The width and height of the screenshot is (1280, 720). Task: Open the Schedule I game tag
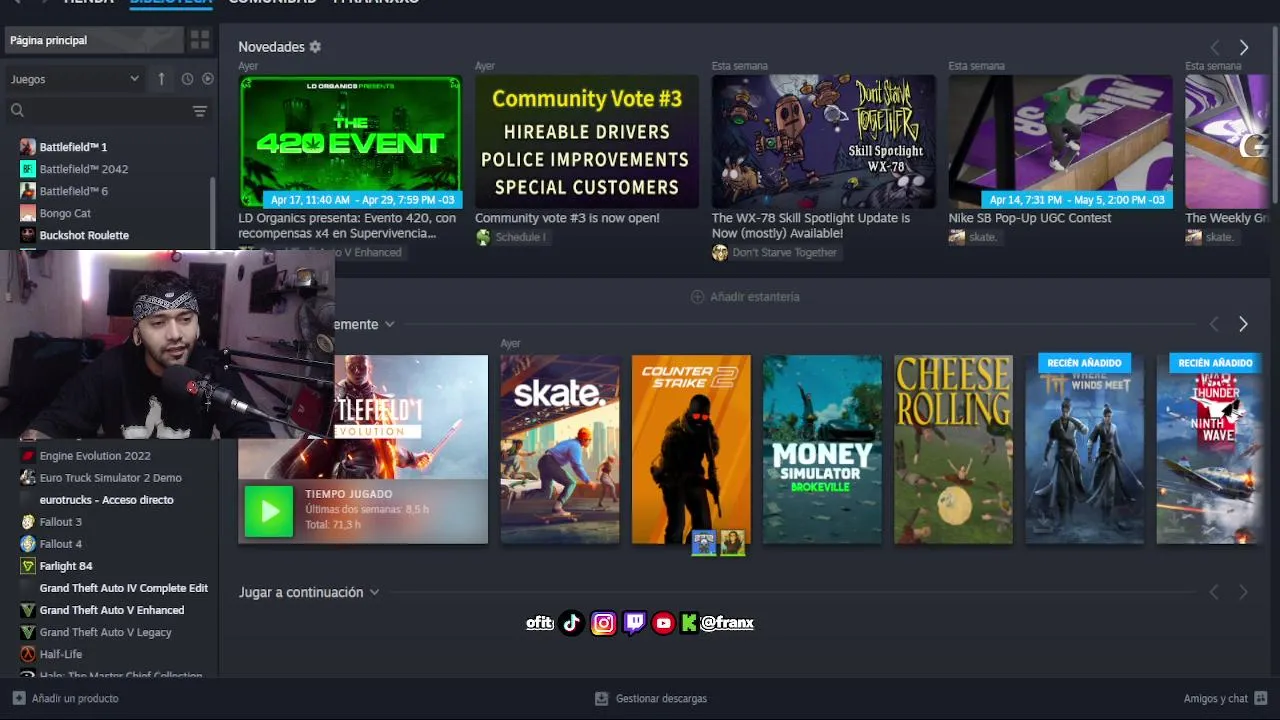511,237
